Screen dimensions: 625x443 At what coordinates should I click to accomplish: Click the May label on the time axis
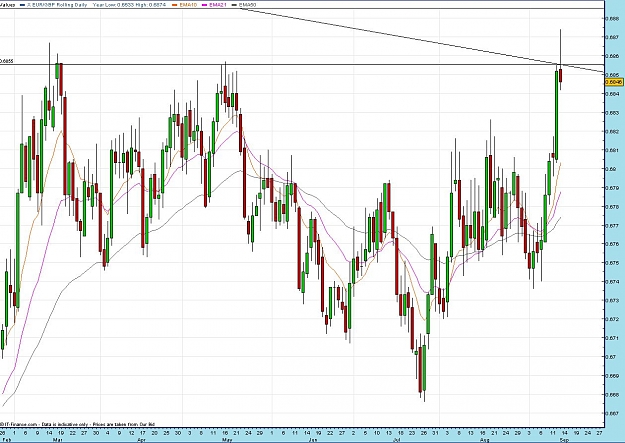pyautogui.click(x=228, y=440)
